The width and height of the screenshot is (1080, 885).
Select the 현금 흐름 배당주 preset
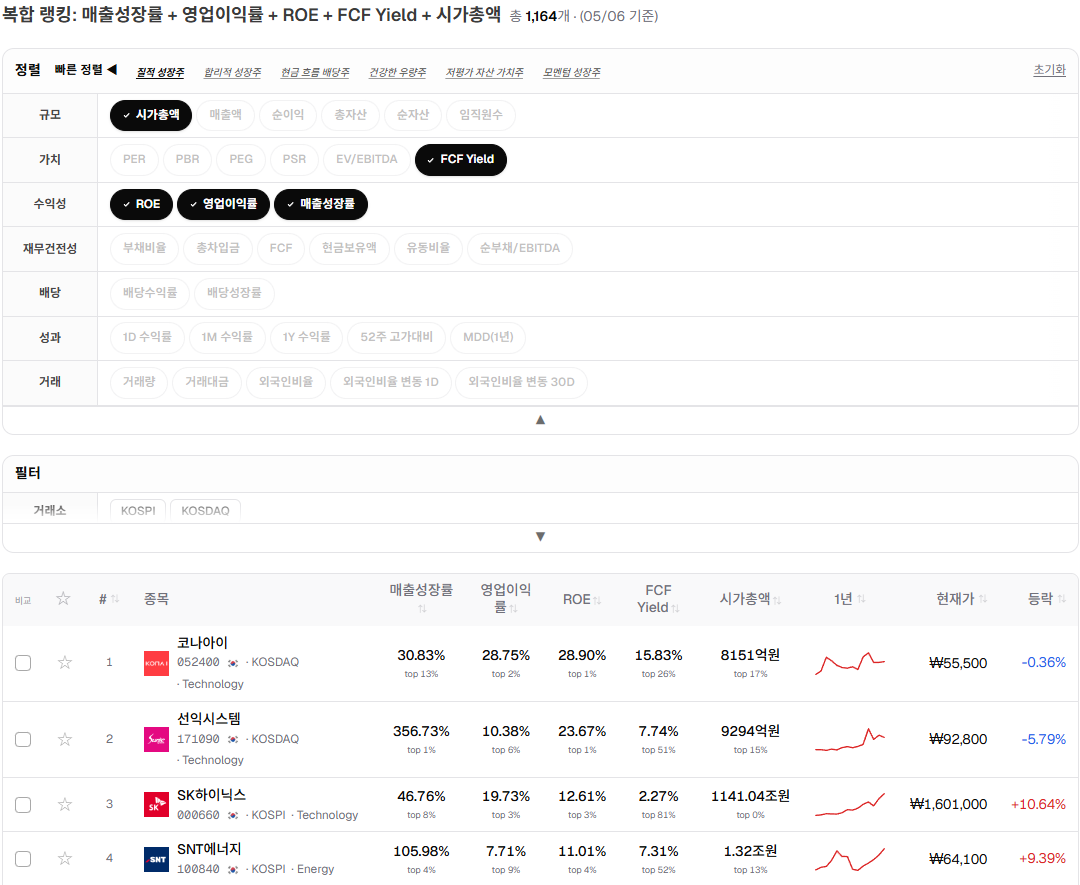click(315, 72)
